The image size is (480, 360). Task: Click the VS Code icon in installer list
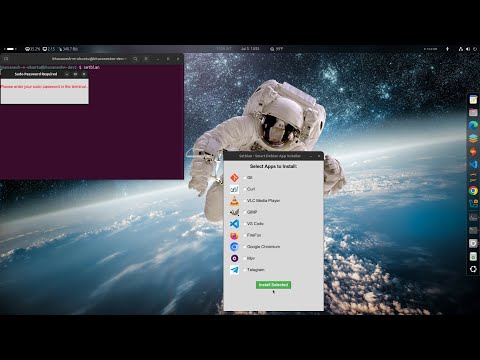coord(234,224)
